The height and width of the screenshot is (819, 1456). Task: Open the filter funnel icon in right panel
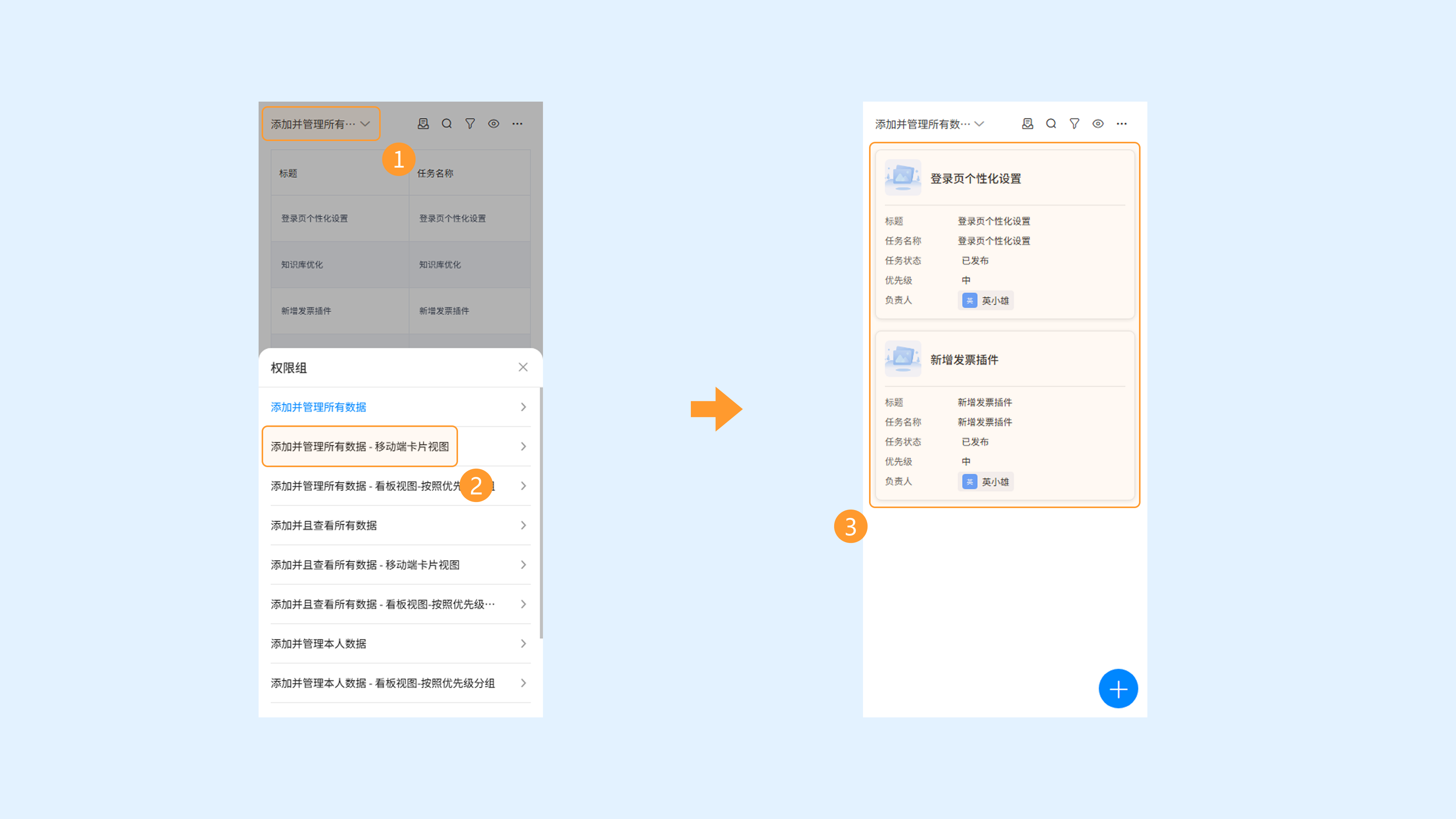coord(1074,124)
